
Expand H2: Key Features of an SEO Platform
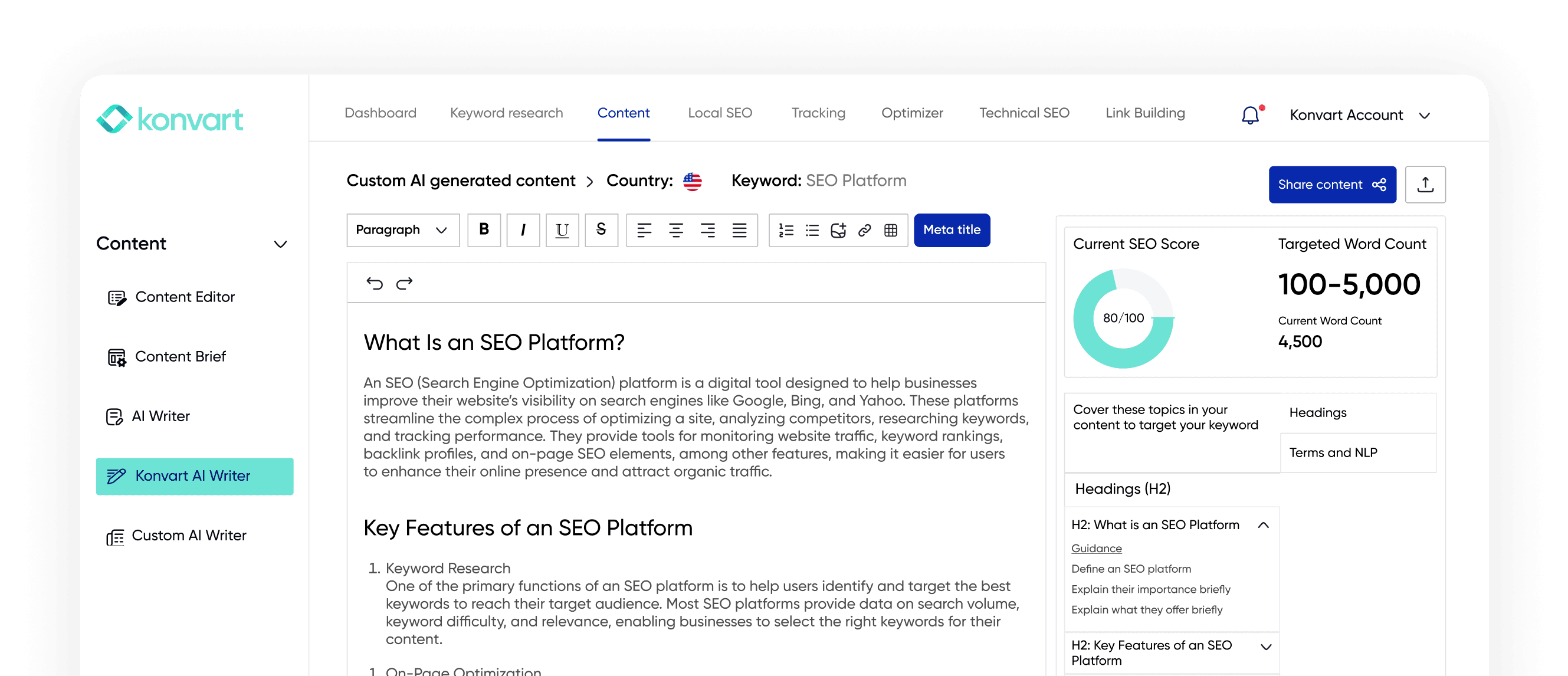coord(1265,647)
